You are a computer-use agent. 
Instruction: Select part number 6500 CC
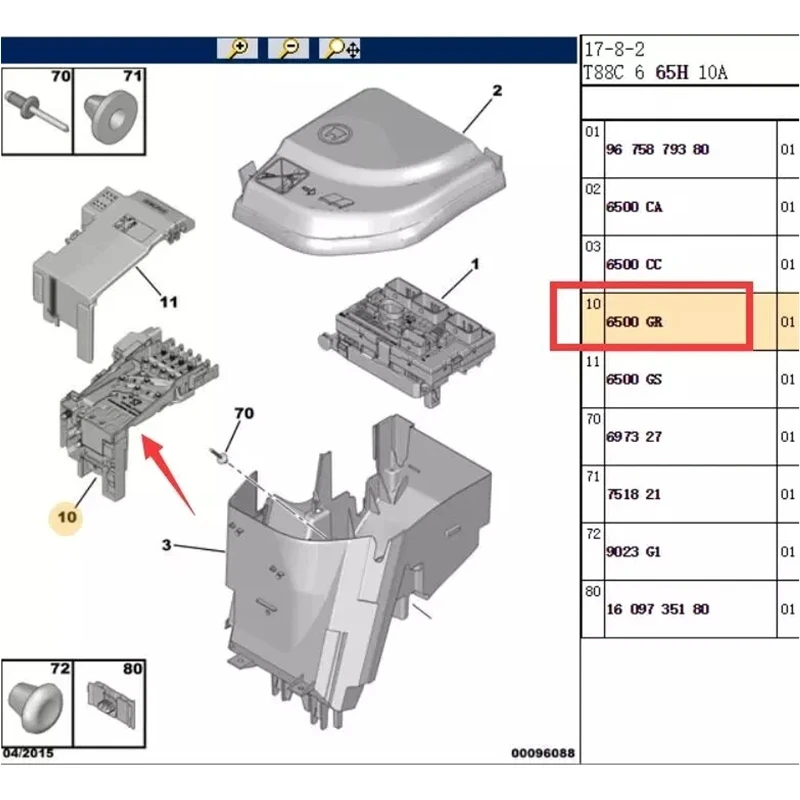point(634,264)
